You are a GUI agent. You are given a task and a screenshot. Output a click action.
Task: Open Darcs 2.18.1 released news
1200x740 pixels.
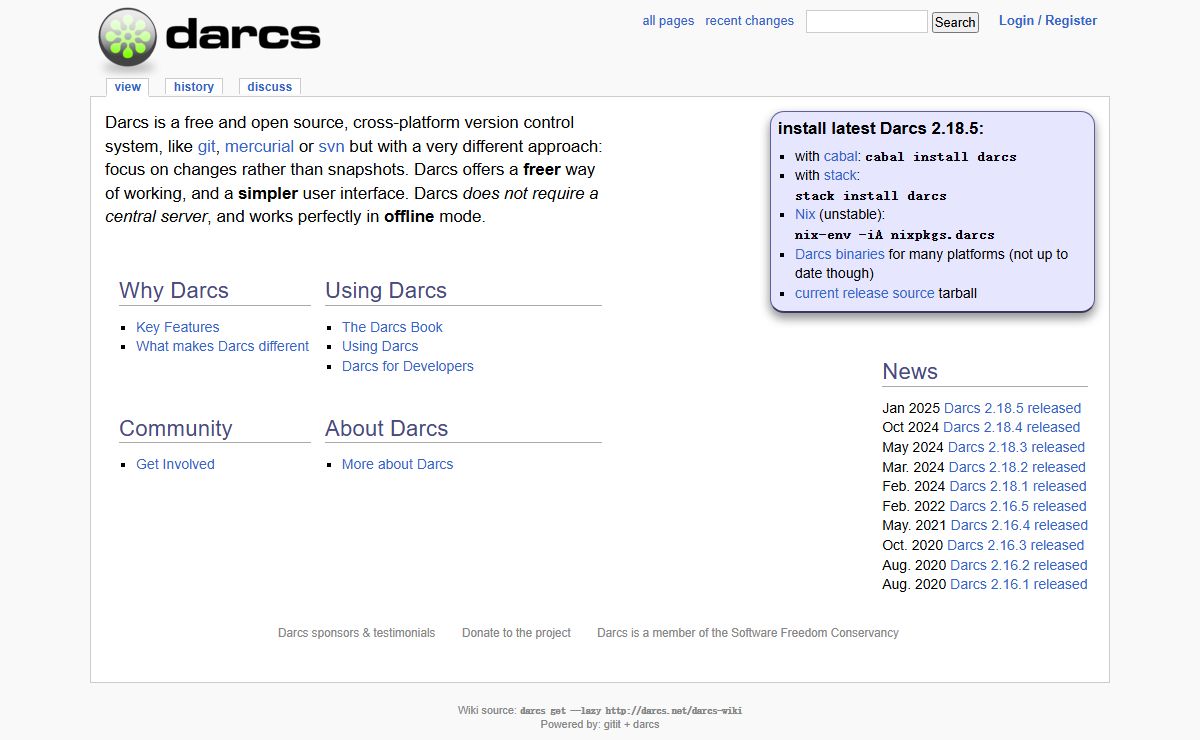pyautogui.click(x=1018, y=486)
